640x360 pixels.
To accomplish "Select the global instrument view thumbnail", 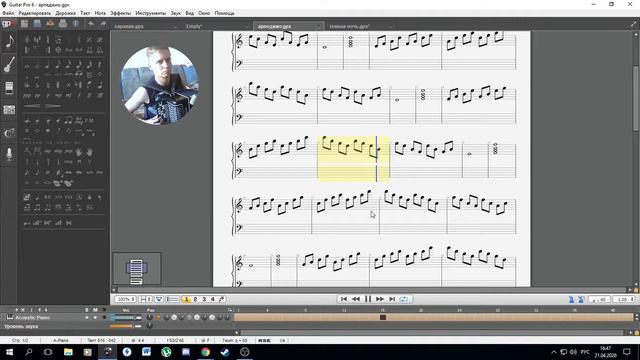I will (137, 269).
